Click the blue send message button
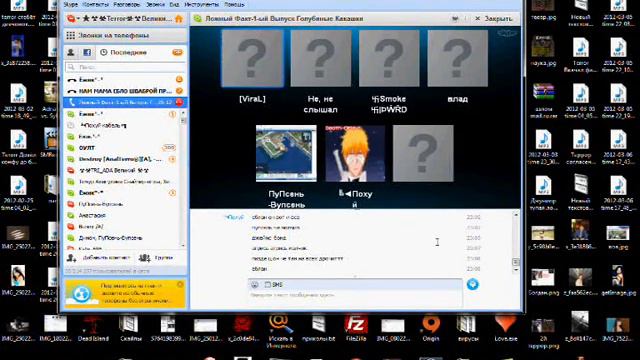The width and height of the screenshot is (640, 360). (472, 284)
